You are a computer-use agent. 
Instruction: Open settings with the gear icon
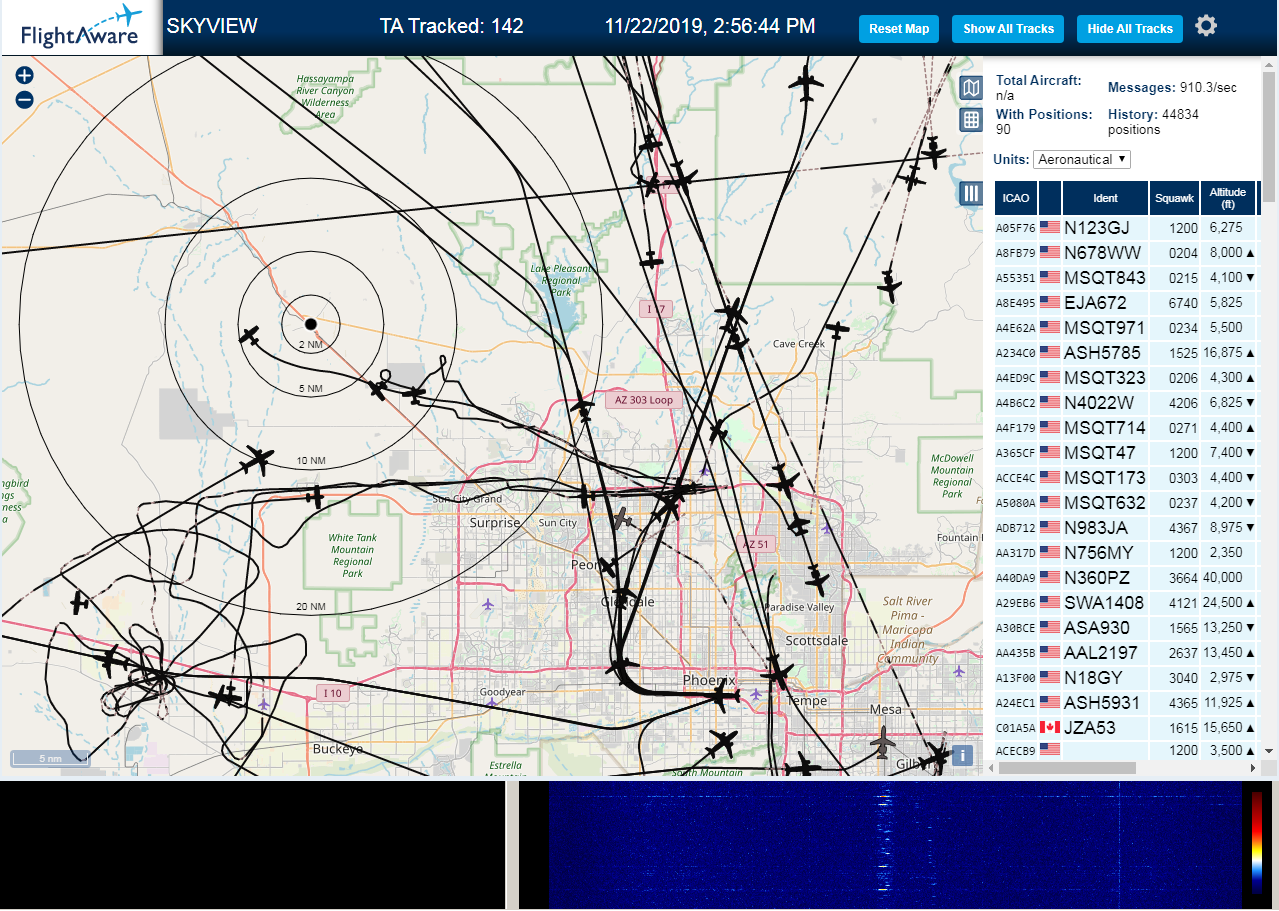(1206, 26)
